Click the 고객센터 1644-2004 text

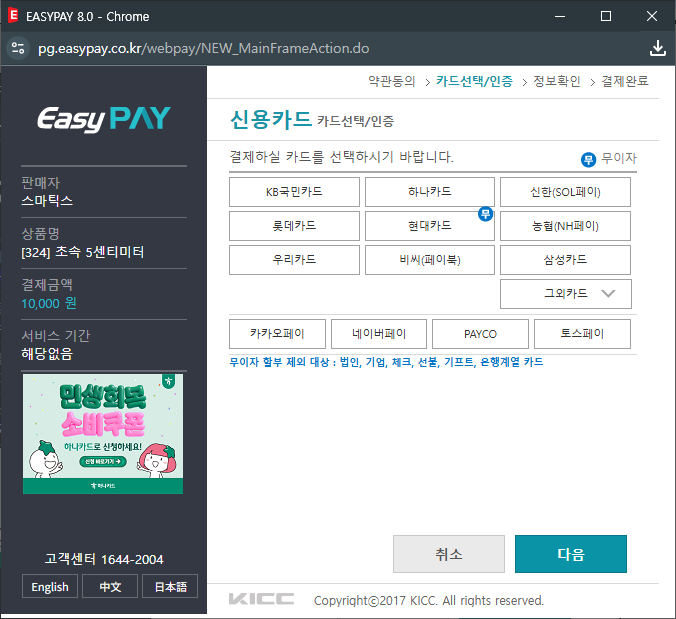click(104, 560)
